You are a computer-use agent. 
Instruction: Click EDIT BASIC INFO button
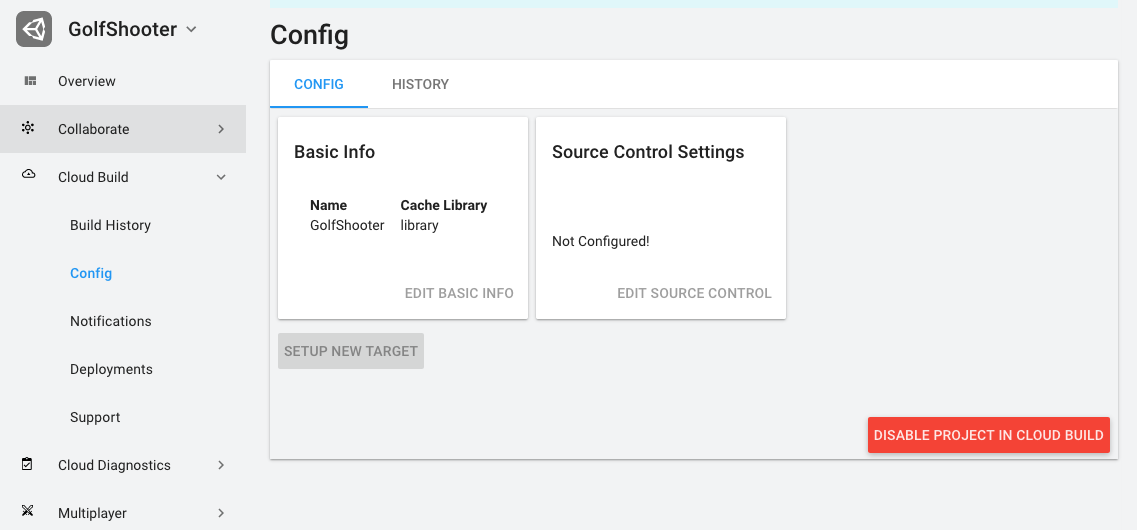459,294
